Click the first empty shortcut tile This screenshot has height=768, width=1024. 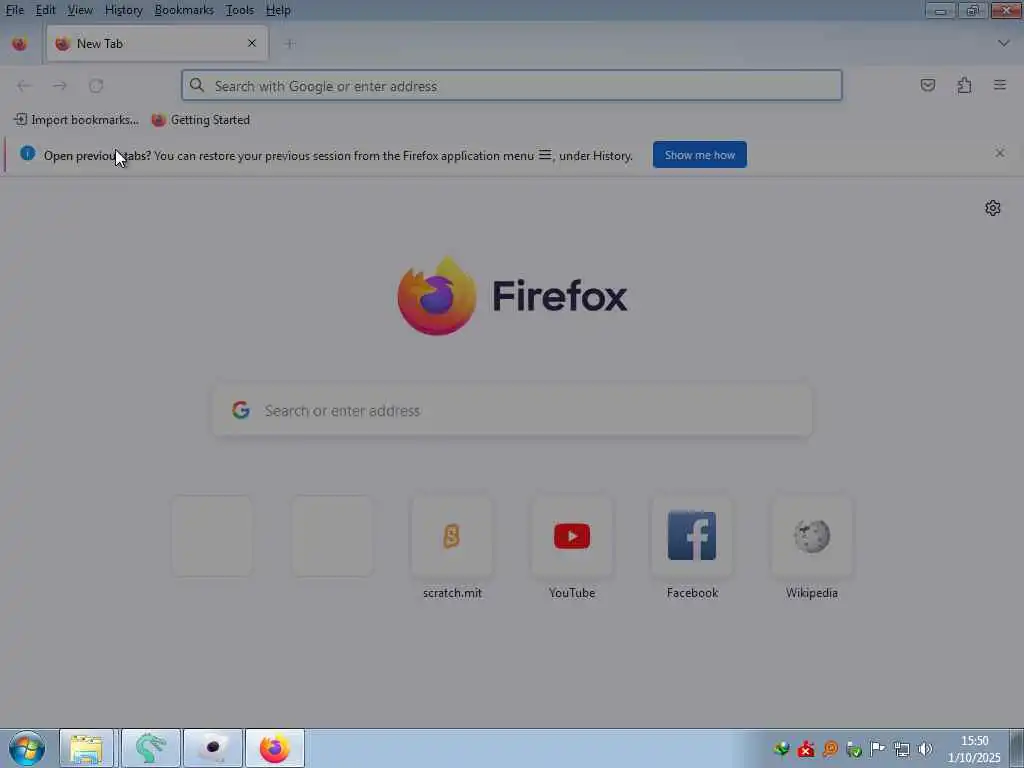coord(212,536)
